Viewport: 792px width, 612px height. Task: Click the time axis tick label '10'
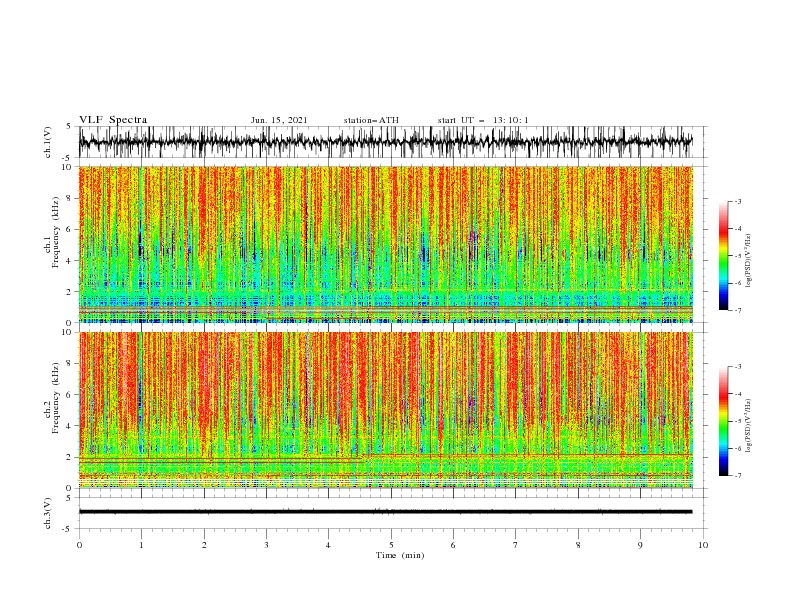[x=703, y=545]
